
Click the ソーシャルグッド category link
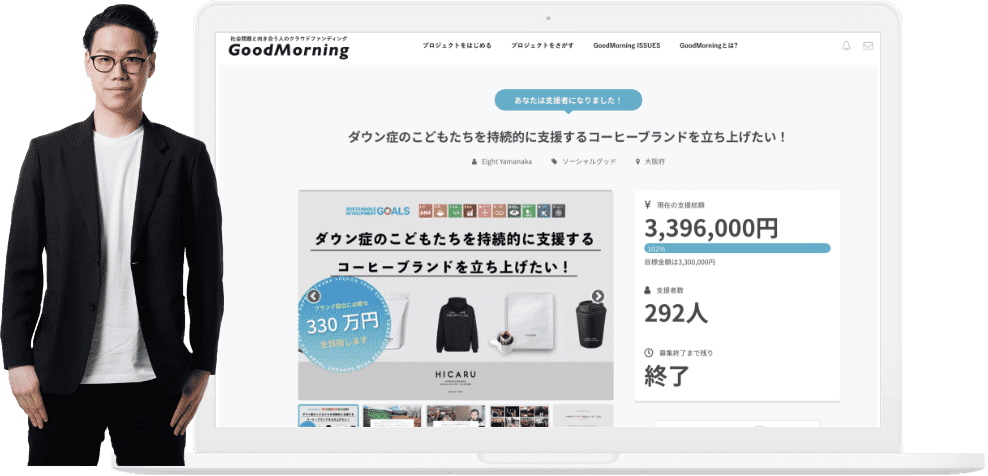[x=589, y=161]
